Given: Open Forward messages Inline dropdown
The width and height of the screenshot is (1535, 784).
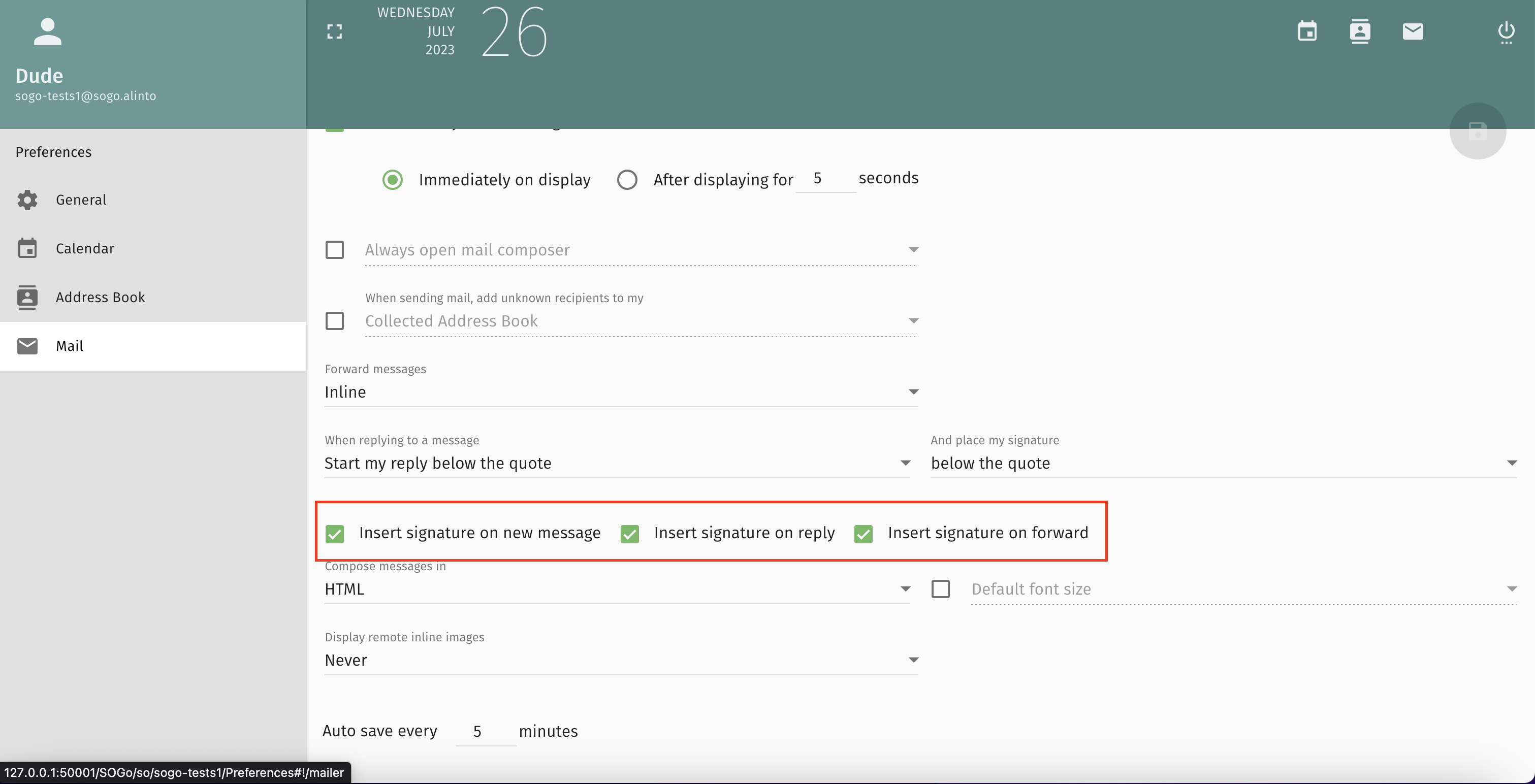Looking at the screenshot, I should [620, 392].
